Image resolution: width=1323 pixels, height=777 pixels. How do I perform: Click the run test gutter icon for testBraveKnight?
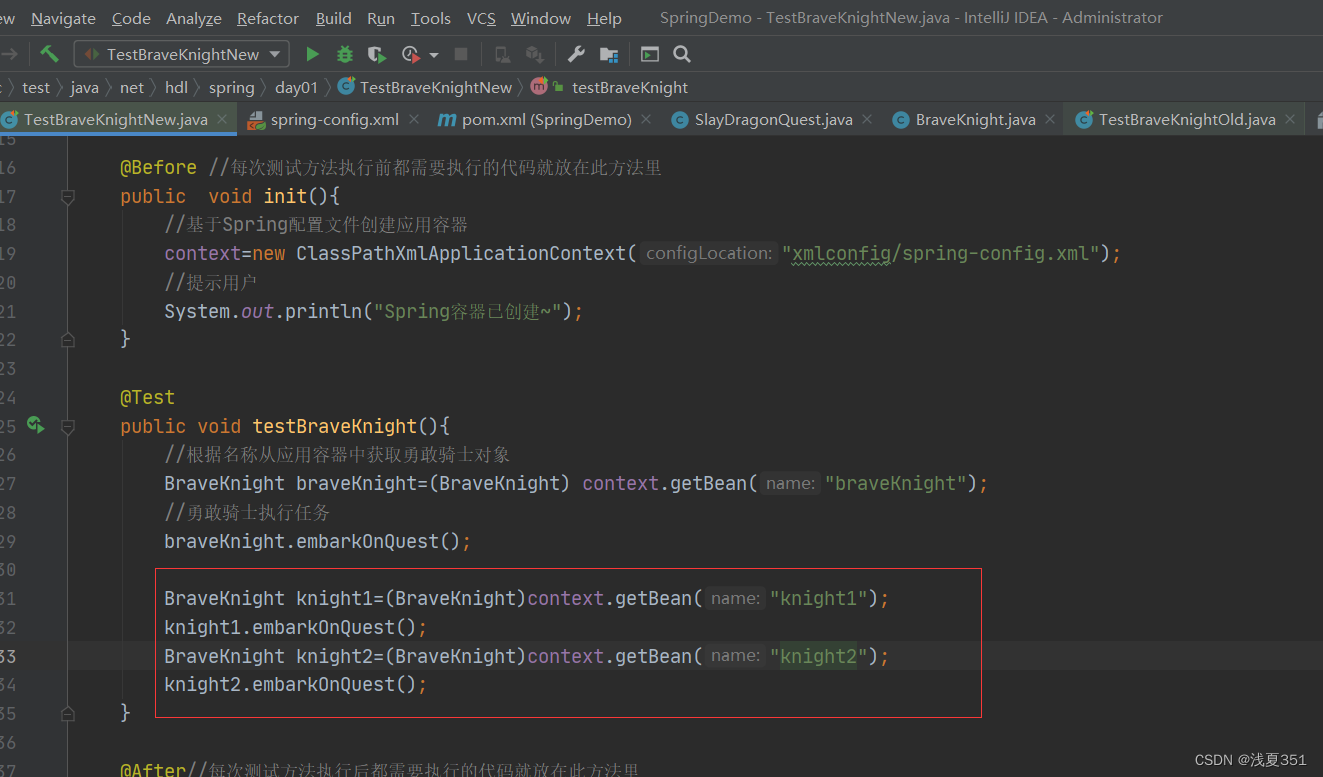pyautogui.click(x=35, y=425)
